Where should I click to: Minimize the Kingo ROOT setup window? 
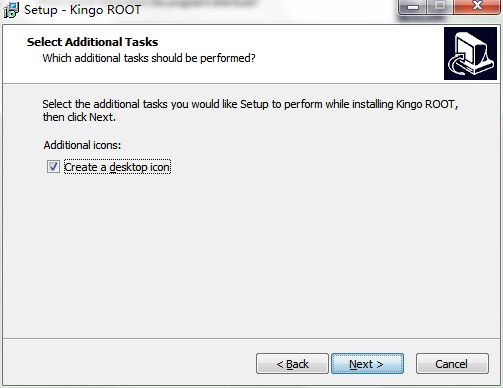412,7
